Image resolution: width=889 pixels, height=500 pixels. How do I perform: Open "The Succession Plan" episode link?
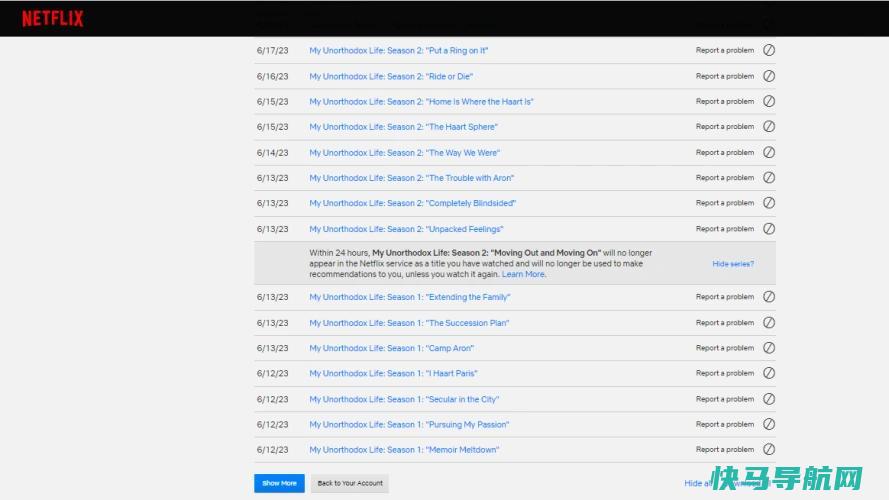[409, 323]
